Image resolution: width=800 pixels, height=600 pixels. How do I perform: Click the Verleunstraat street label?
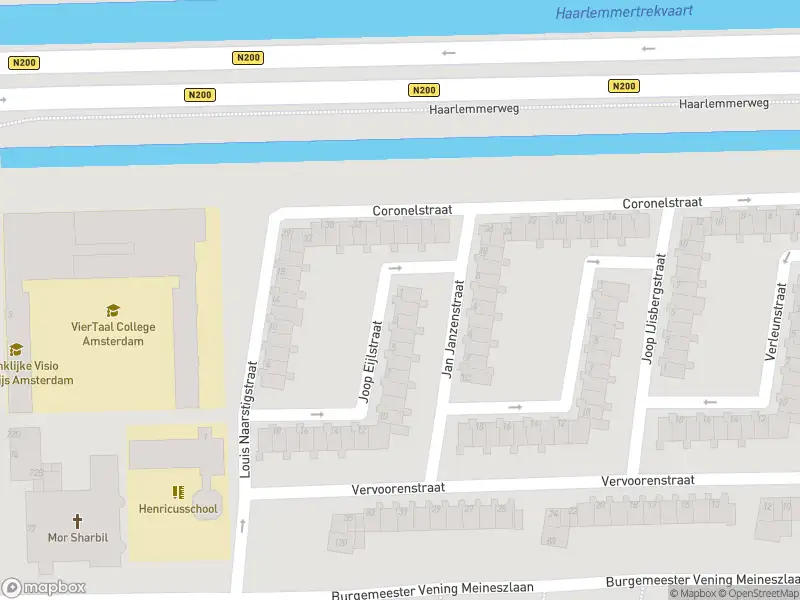pos(775,320)
